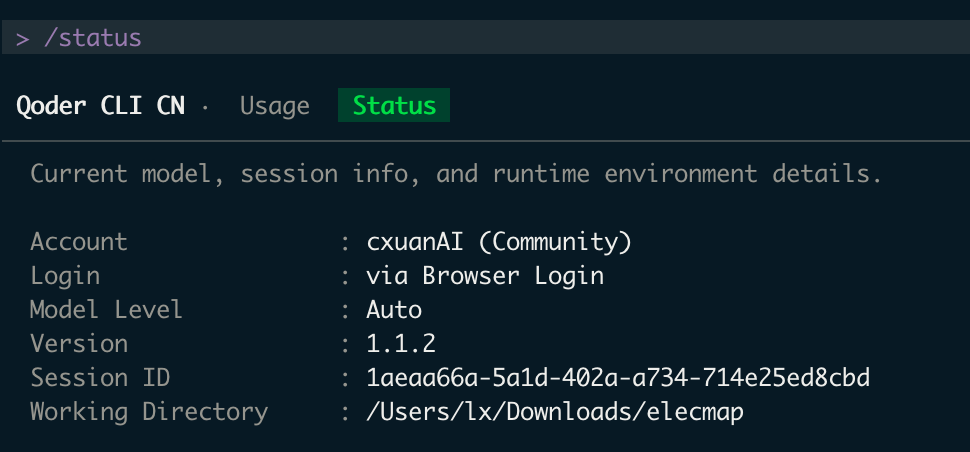Click the Model Level label
Screen dimensions: 970x452
pos(106,309)
